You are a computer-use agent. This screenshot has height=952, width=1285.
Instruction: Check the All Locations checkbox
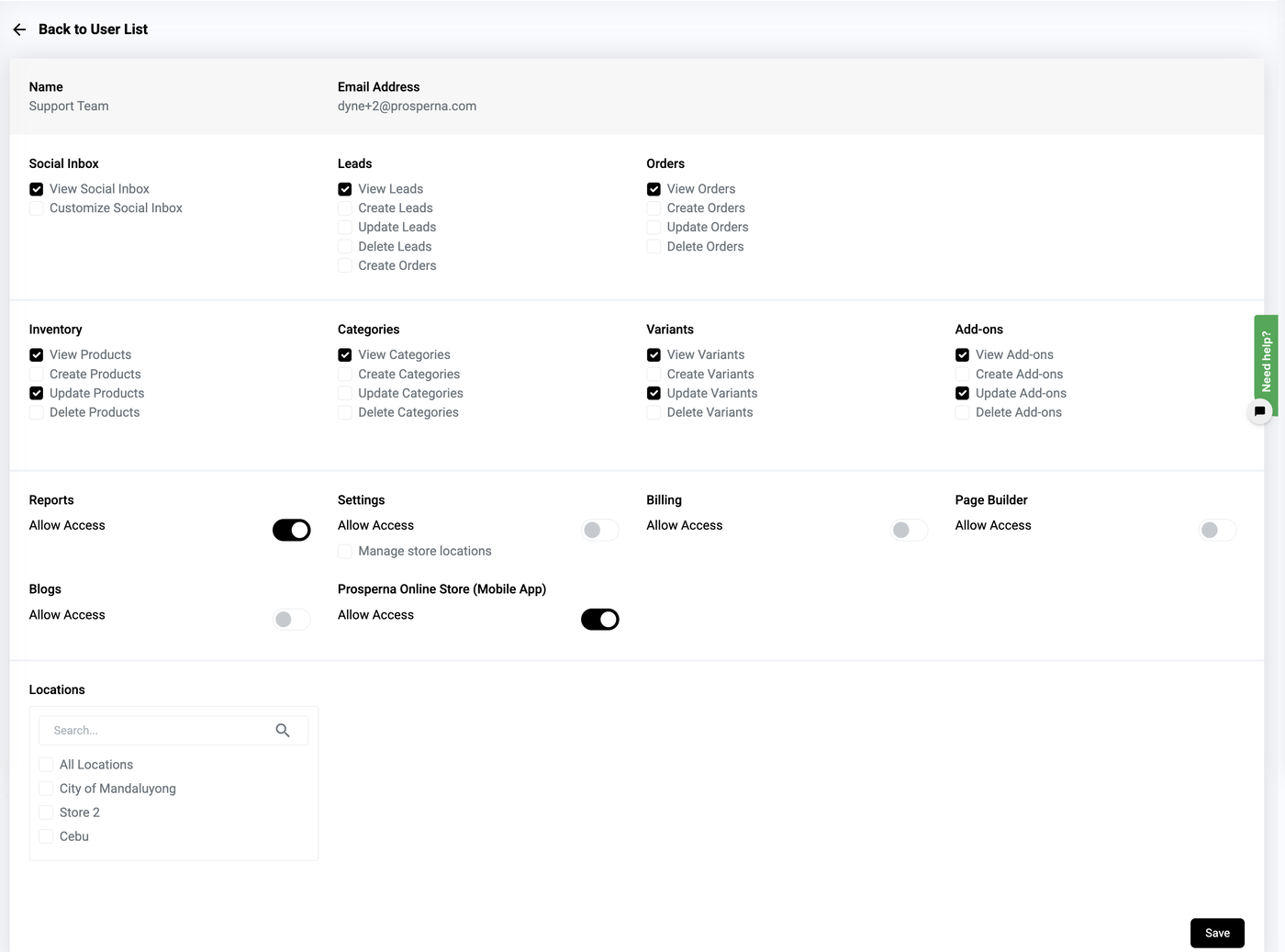(47, 765)
